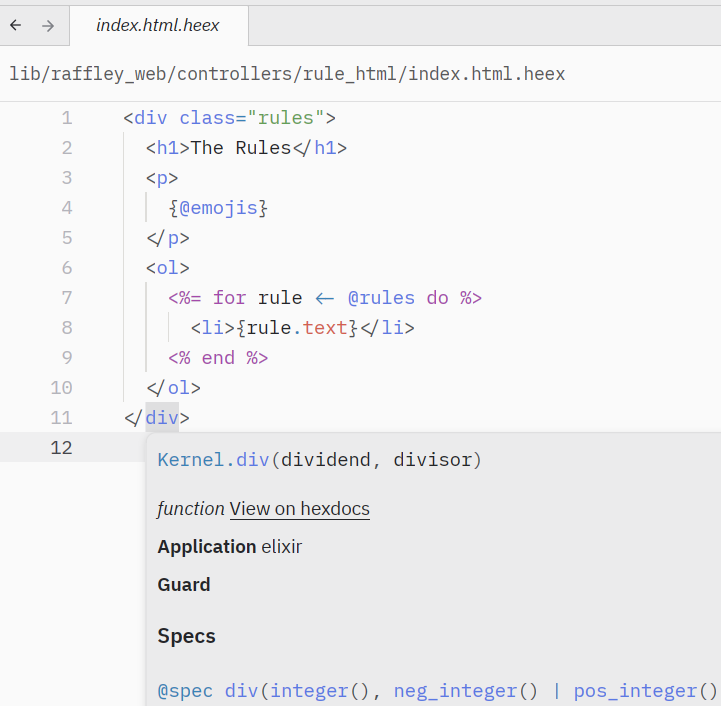Click the @rules variable in the for loop
The width and height of the screenshot is (721, 706).
381,298
